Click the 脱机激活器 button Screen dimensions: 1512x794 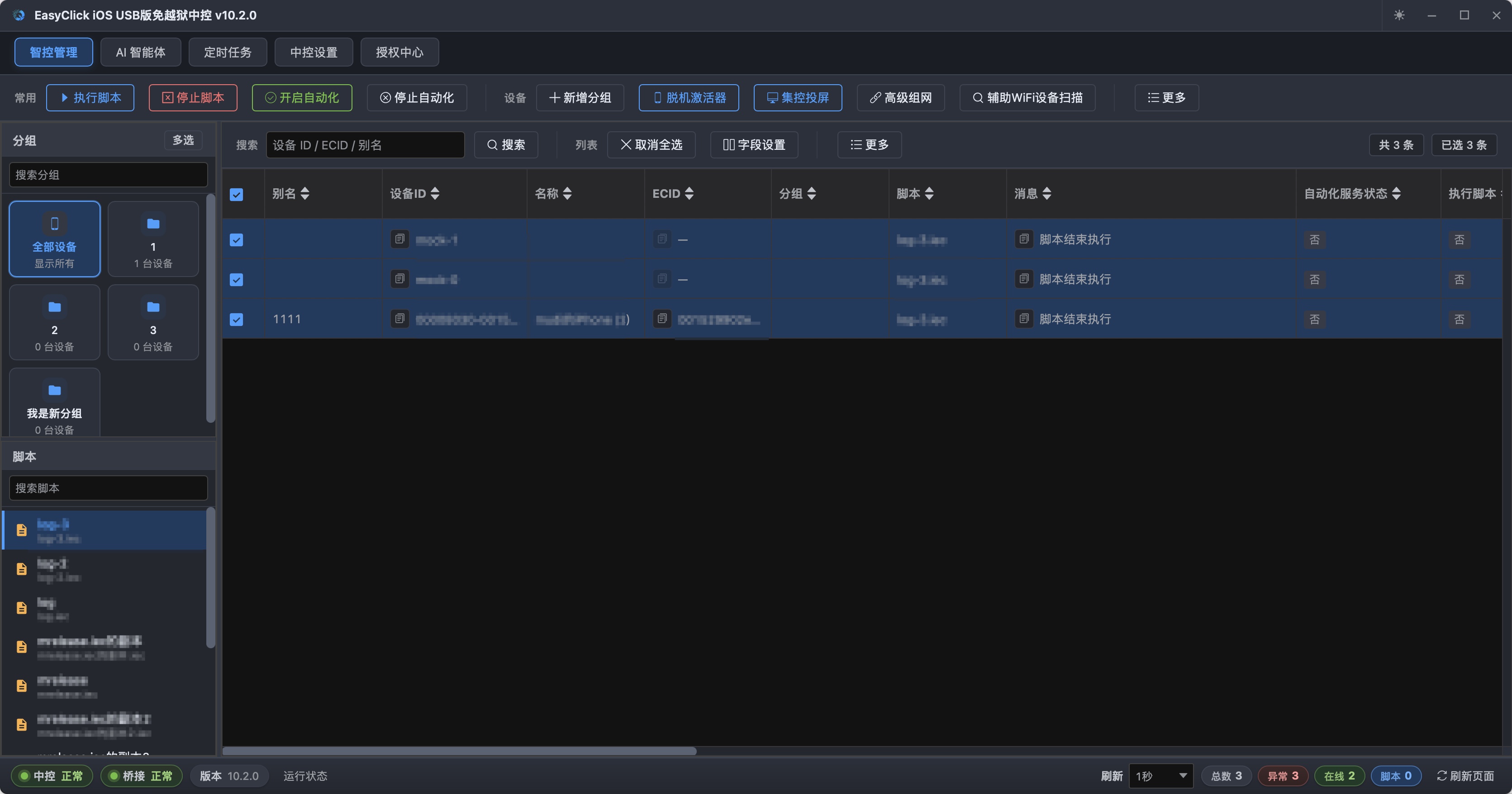tap(689, 97)
